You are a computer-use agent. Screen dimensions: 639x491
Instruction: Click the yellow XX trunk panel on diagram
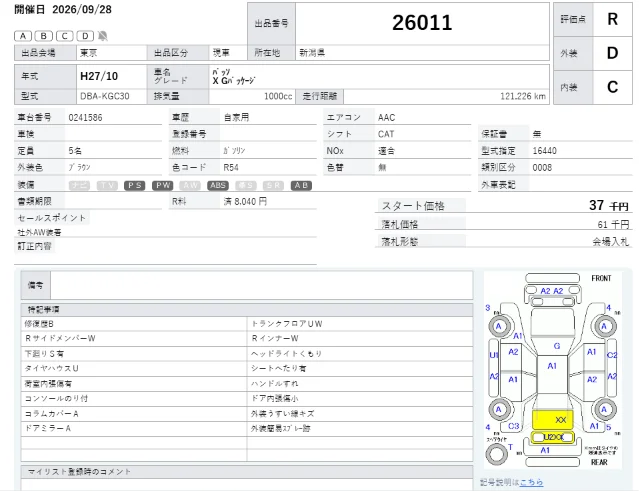(x=553, y=420)
